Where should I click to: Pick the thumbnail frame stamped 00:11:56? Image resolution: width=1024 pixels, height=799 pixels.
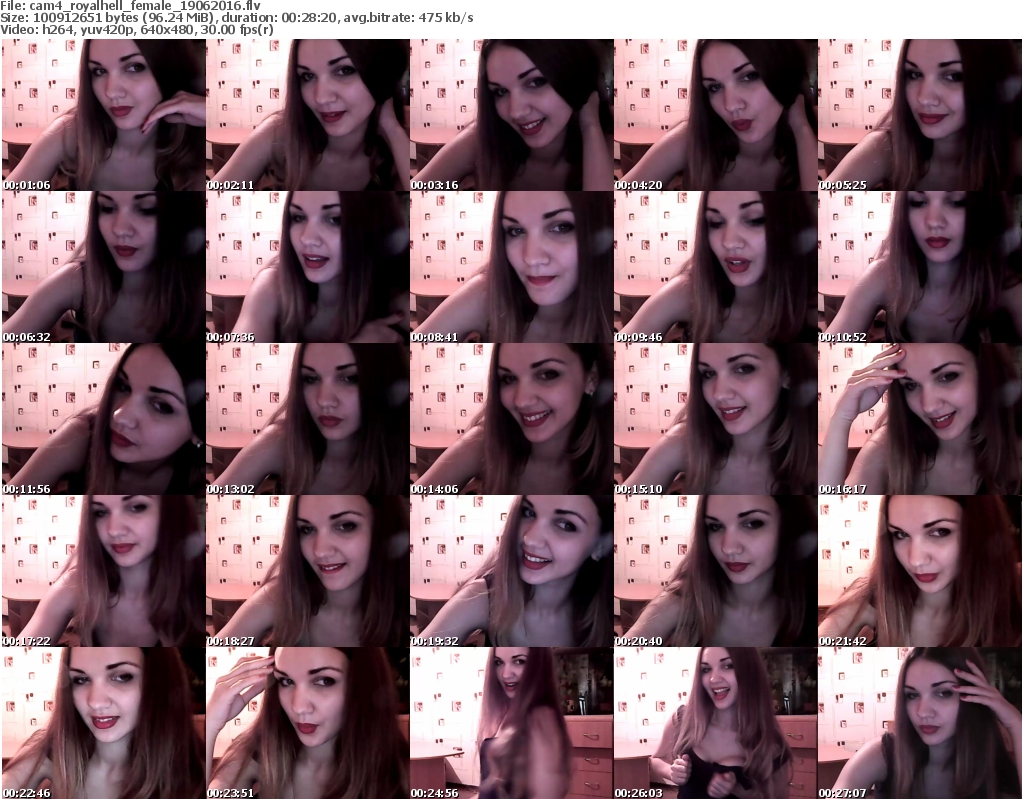(104, 419)
